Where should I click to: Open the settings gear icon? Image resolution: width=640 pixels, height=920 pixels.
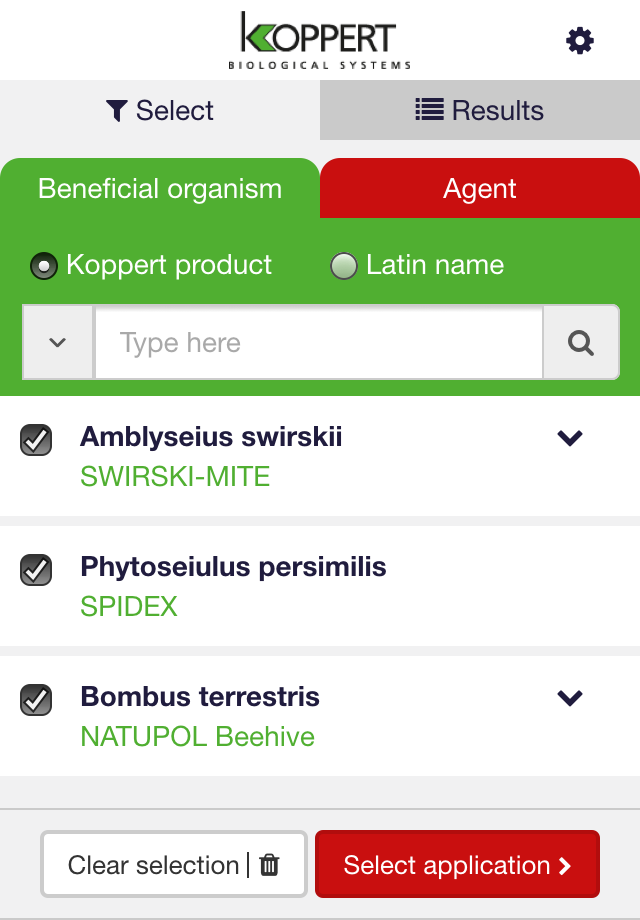(578, 40)
